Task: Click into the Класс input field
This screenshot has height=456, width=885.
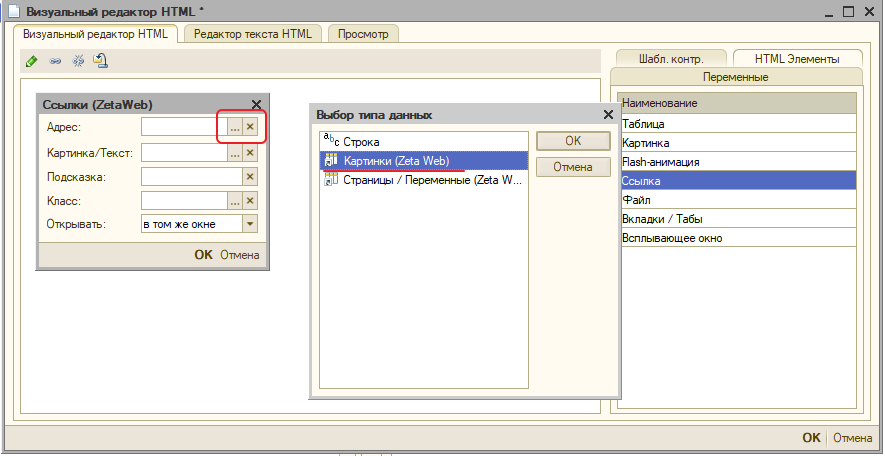Action: [x=185, y=200]
